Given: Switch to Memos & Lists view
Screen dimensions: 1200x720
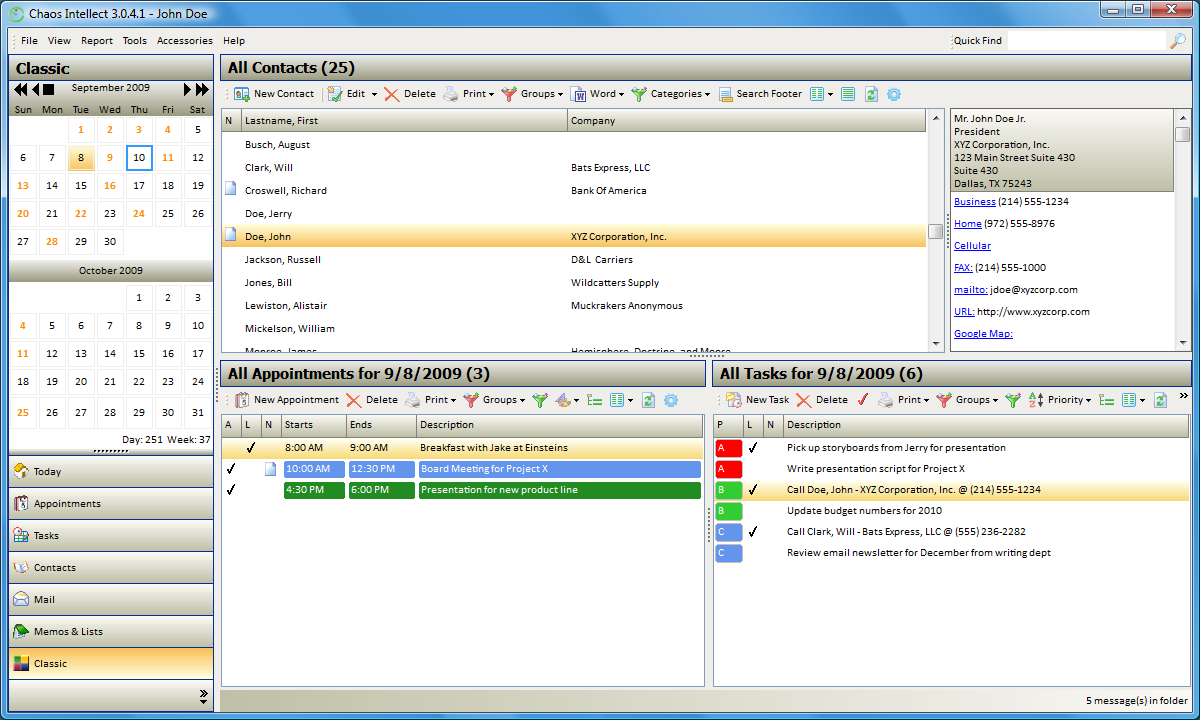Looking at the screenshot, I should click(111, 631).
